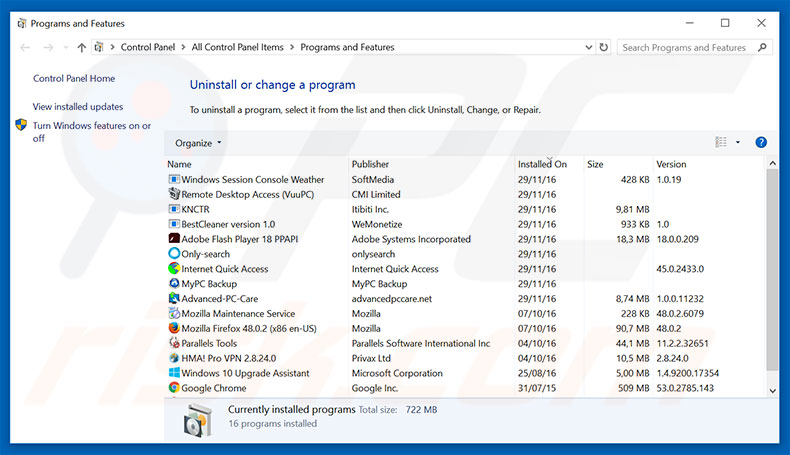Viewport: 790px width, 455px height.
Task: Click the Mozilla Firefox 48.0.2 icon
Action: pos(174,328)
